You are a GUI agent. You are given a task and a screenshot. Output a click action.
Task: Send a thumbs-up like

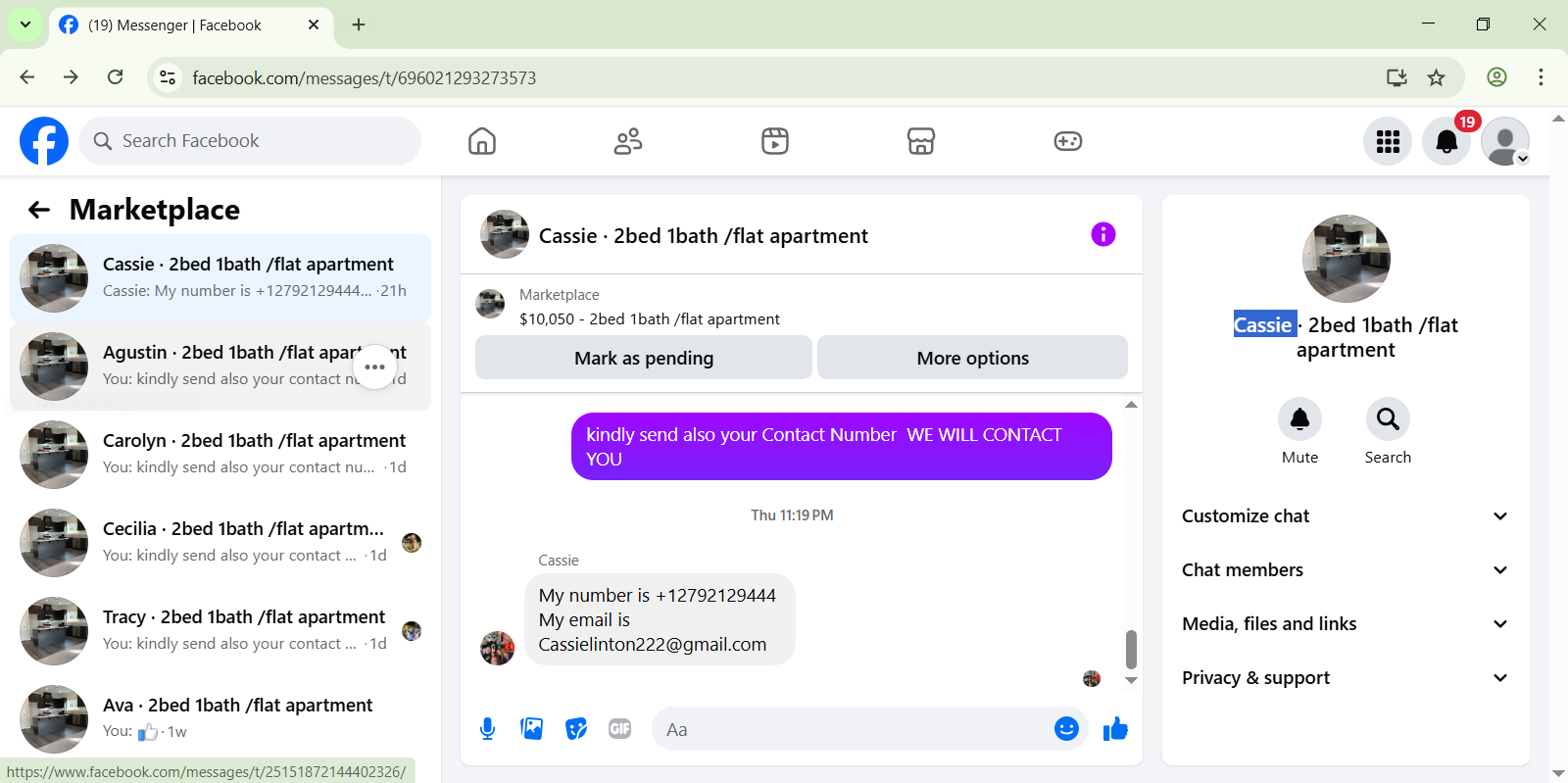coord(1115,729)
